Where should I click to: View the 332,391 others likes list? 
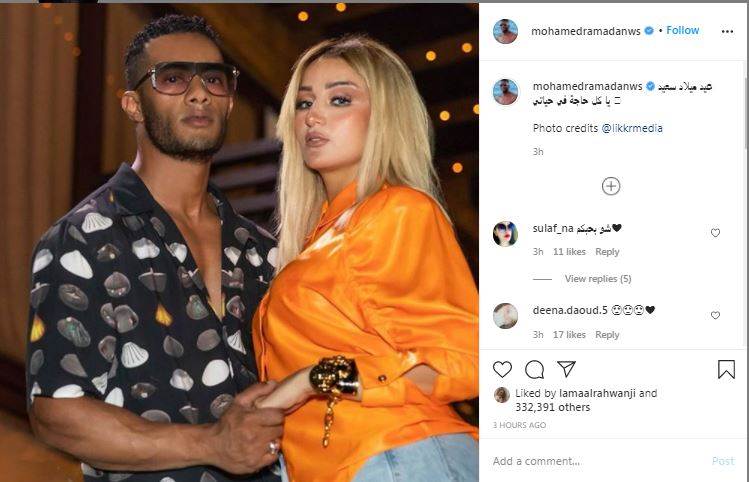click(x=552, y=407)
